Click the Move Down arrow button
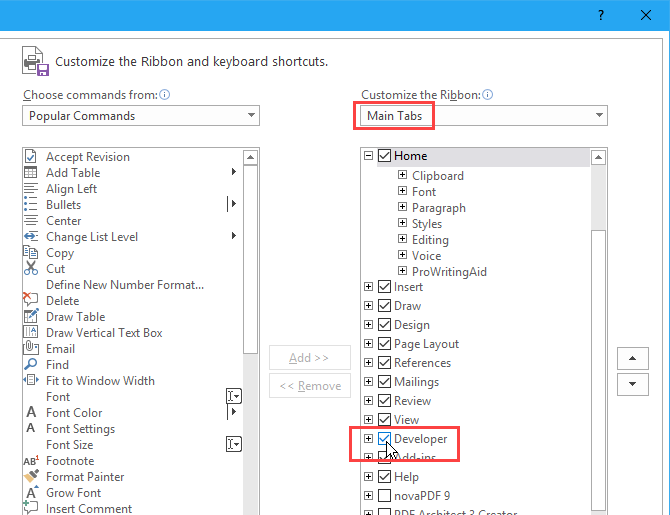The height and width of the screenshot is (515, 670). pos(632,384)
